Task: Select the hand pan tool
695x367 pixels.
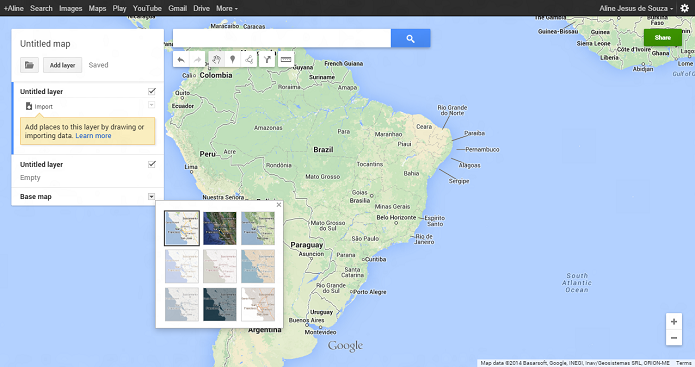Action: (216, 59)
